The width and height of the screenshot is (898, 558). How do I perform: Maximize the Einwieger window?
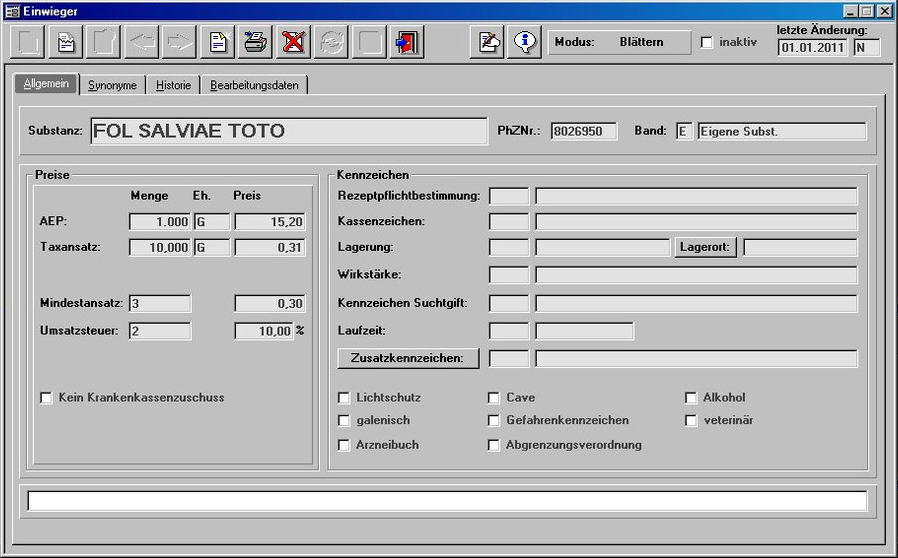867,11
